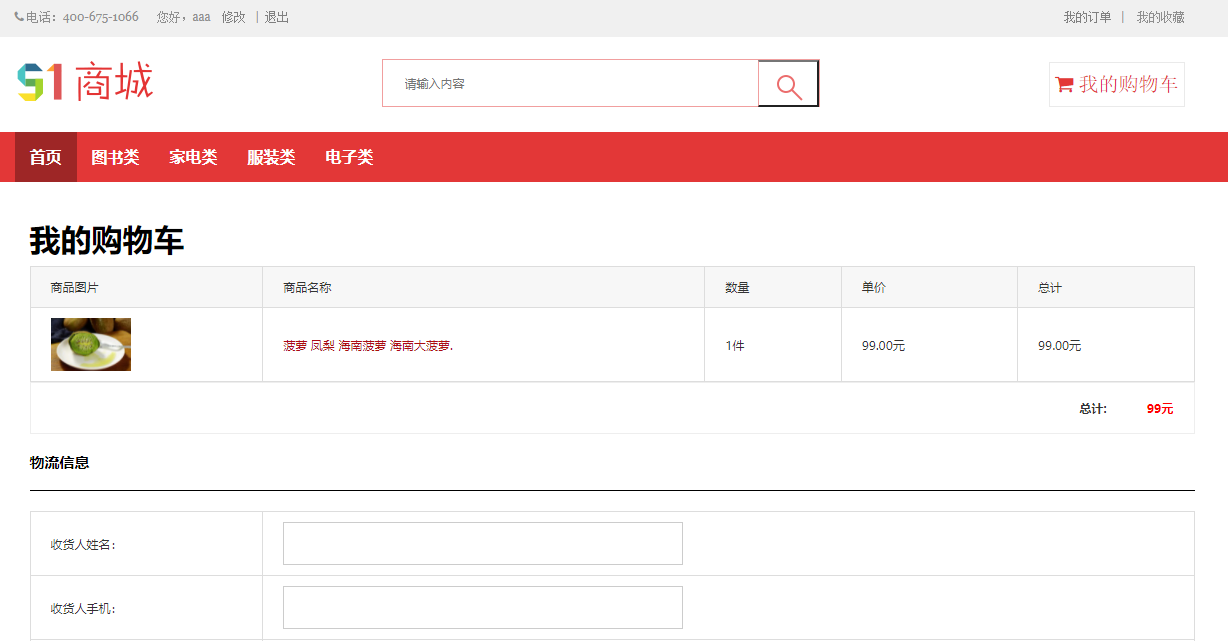Click the total amount 99元 in red

coord(1160,409)
